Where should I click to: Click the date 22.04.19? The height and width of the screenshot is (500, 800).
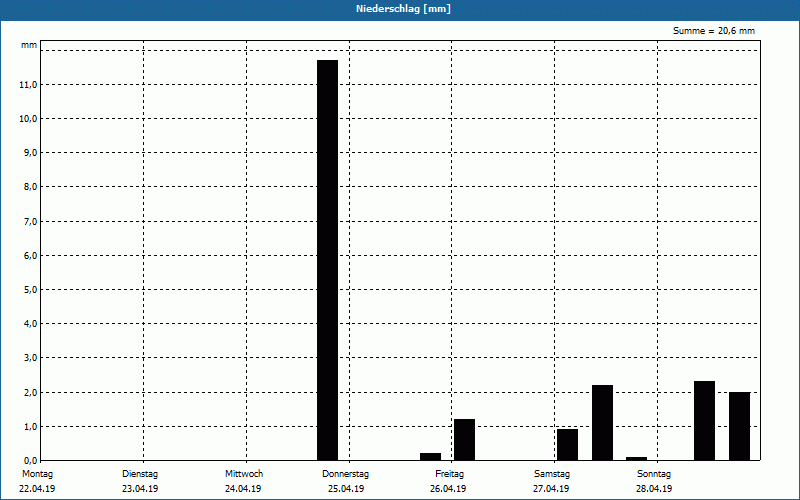(37, 489)
